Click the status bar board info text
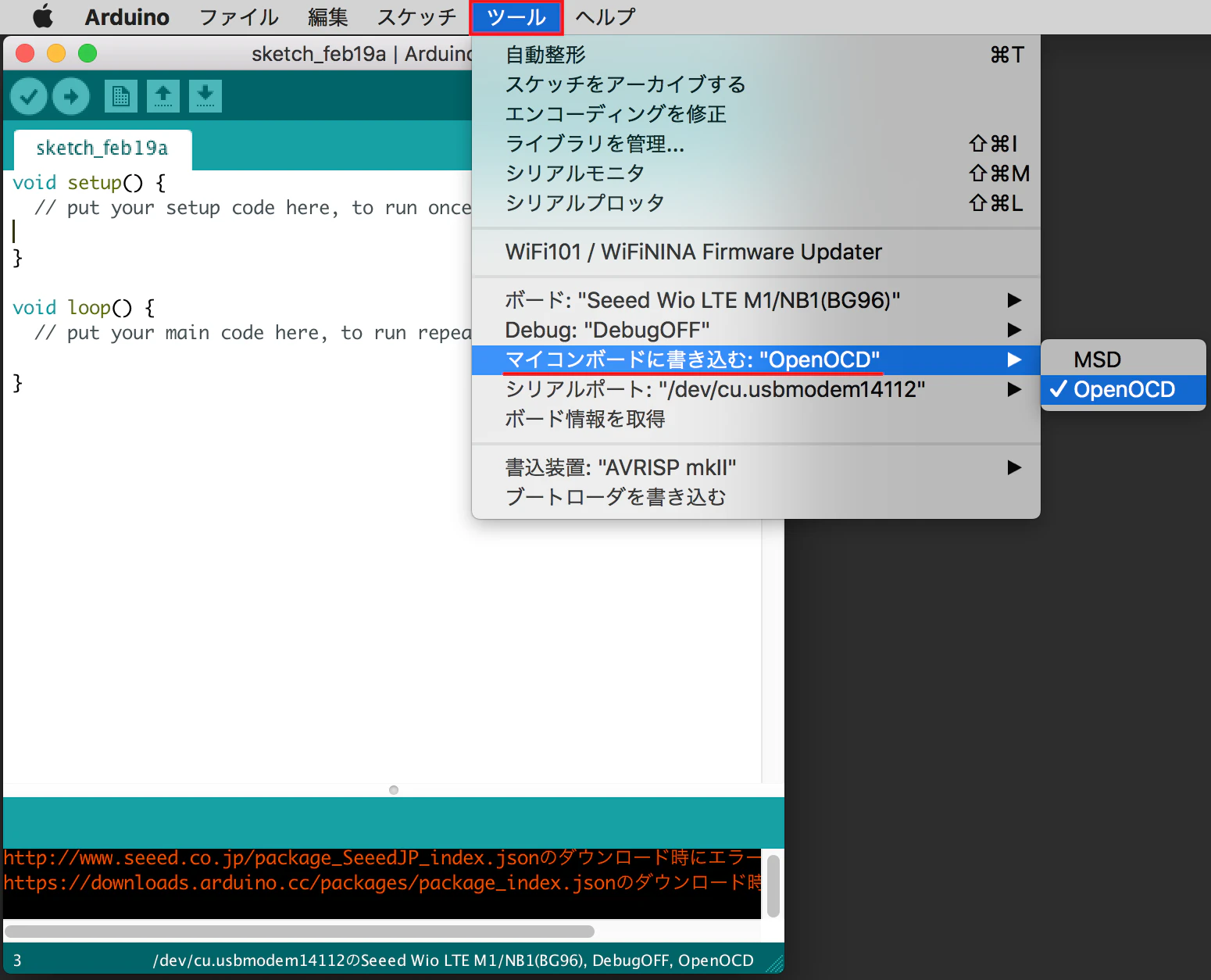The image size is (1211, 980). (x=453, y=960)
